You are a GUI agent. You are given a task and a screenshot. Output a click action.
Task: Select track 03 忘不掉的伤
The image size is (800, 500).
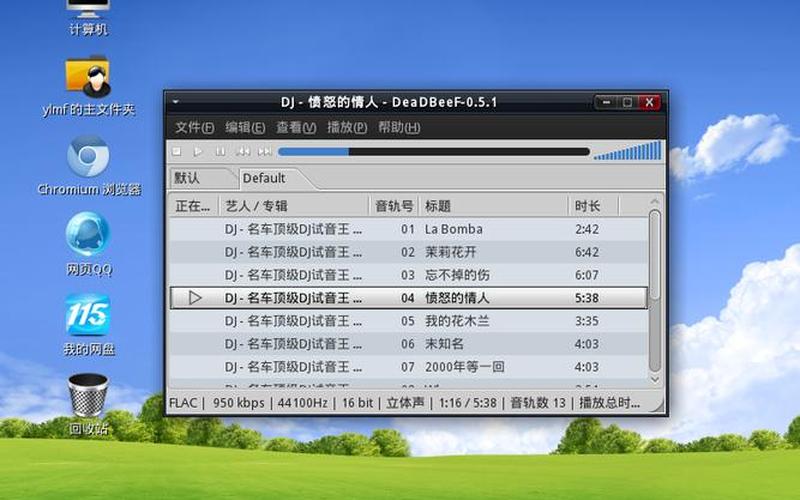pos(409,275)
